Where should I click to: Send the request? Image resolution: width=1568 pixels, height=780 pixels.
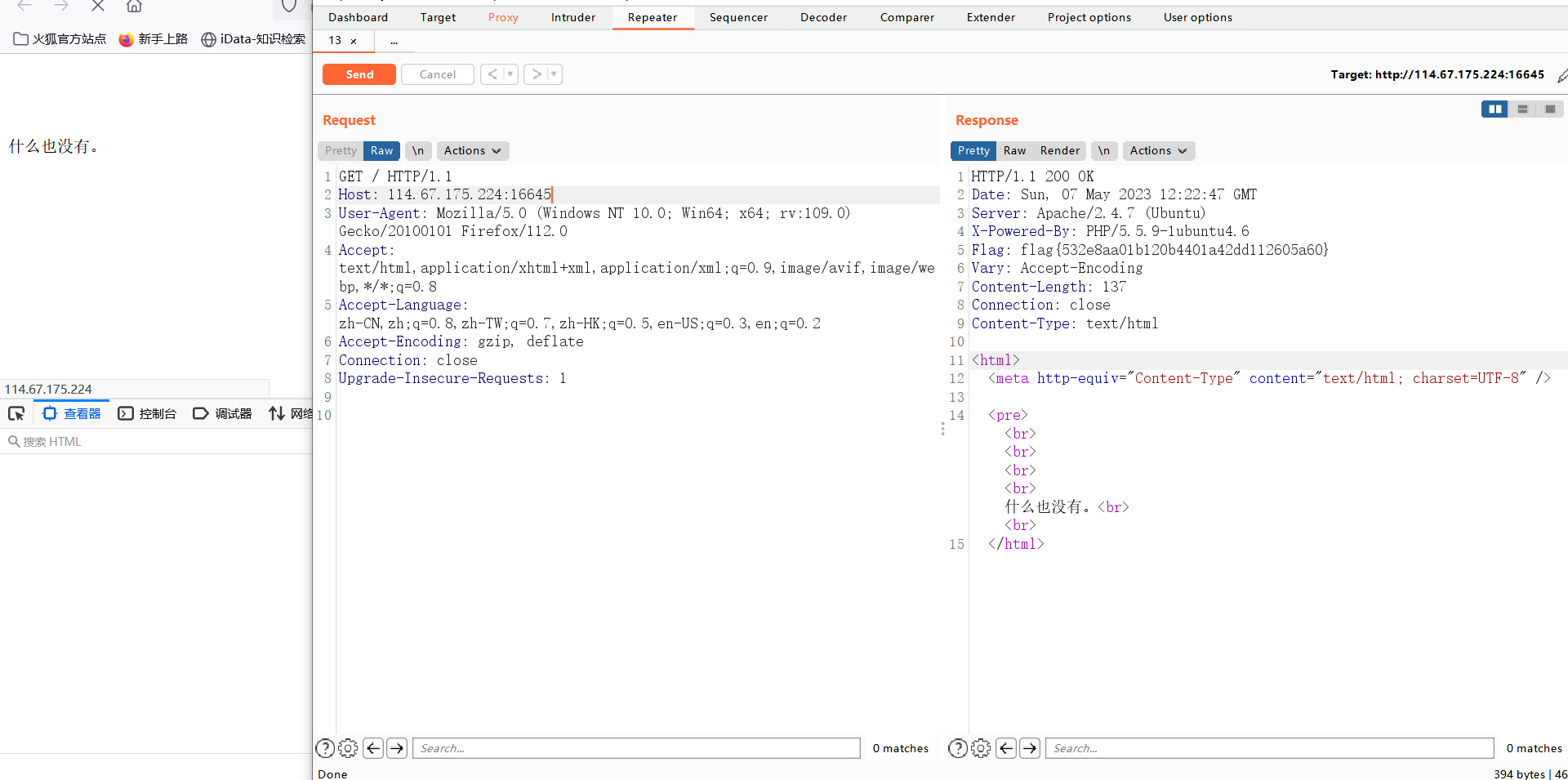(359, 74)
